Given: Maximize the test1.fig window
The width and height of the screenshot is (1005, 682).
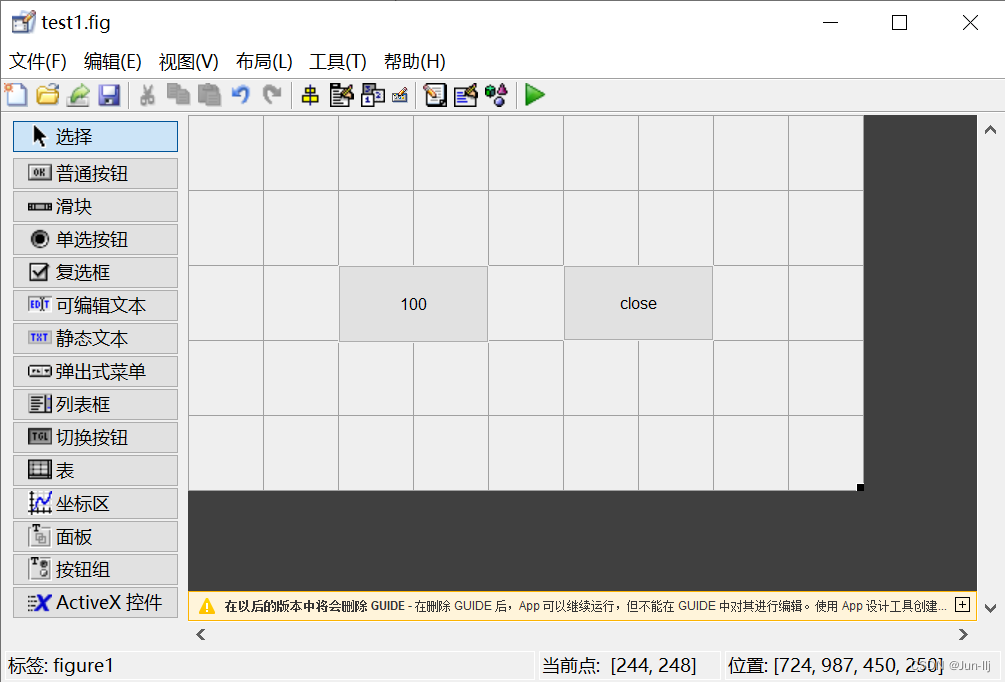Looking at the screenshot, I should [899, 22].
